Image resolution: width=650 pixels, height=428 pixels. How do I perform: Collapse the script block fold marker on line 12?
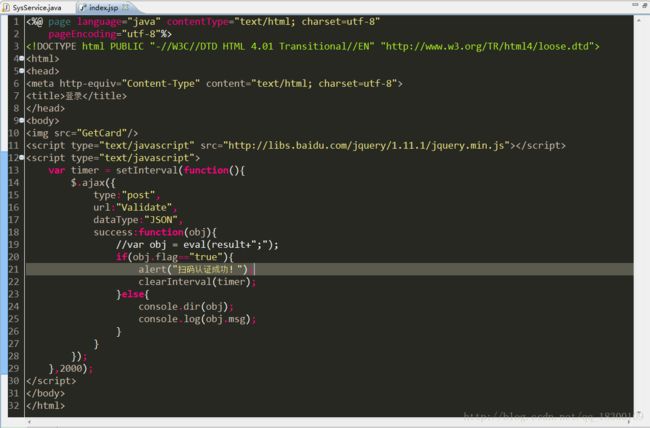[22, 158]
